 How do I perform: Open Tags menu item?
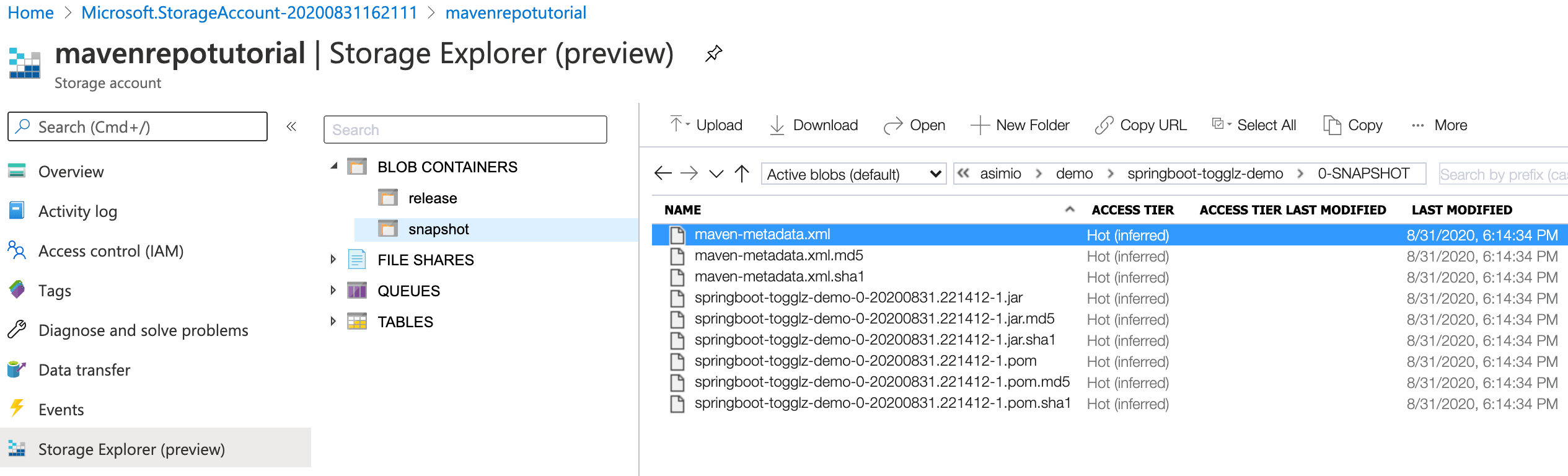point(55,291)
